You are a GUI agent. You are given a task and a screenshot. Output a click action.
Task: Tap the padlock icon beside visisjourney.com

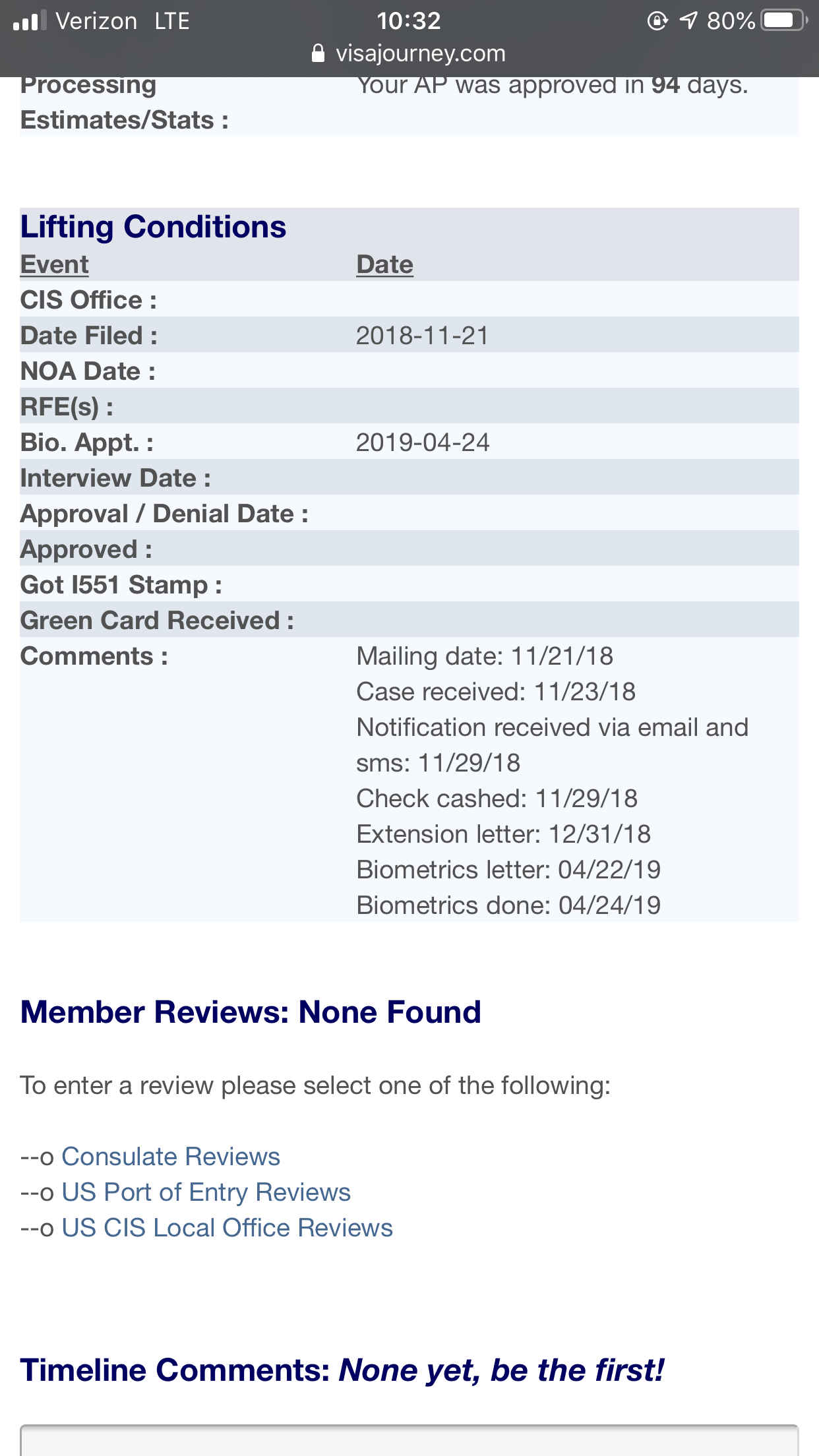[x=318, y=53]
